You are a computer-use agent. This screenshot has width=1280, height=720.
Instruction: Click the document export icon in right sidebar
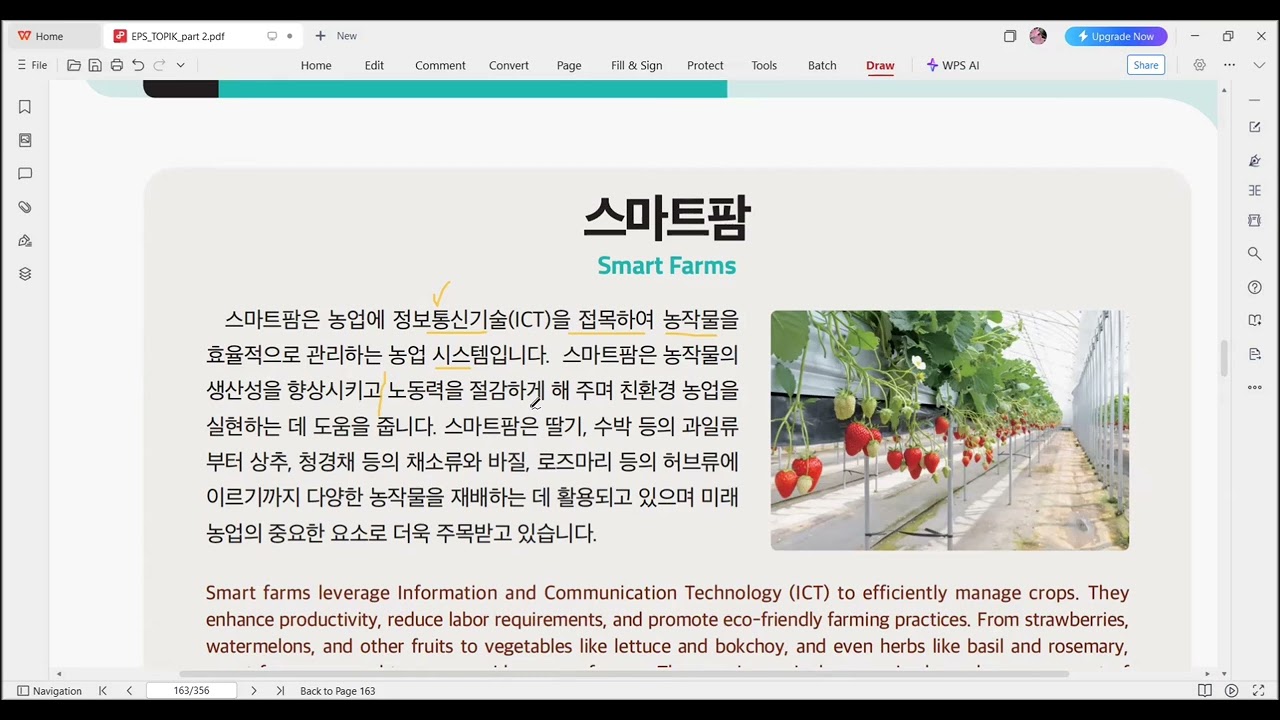(x=1255, y=354)
